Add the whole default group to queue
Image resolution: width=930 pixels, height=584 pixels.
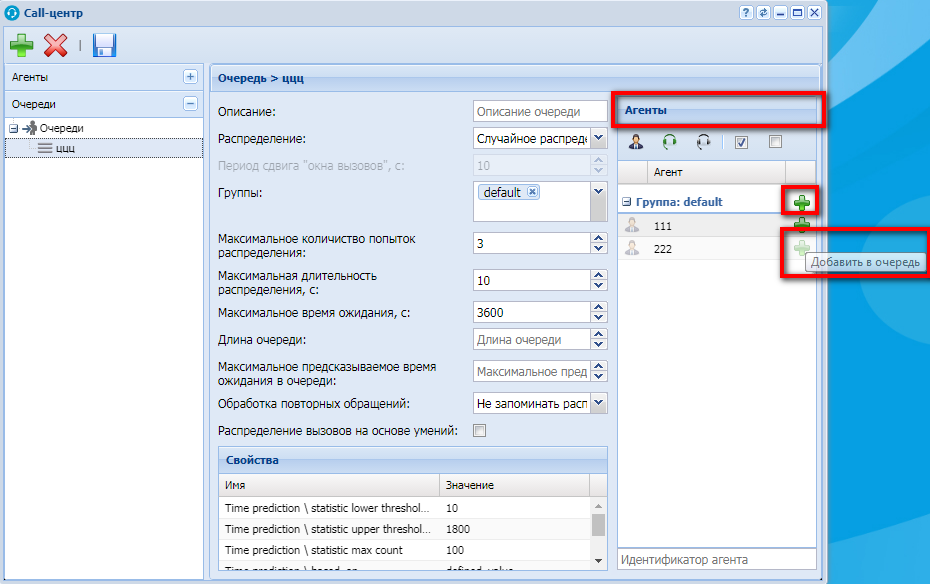point(802,203)
